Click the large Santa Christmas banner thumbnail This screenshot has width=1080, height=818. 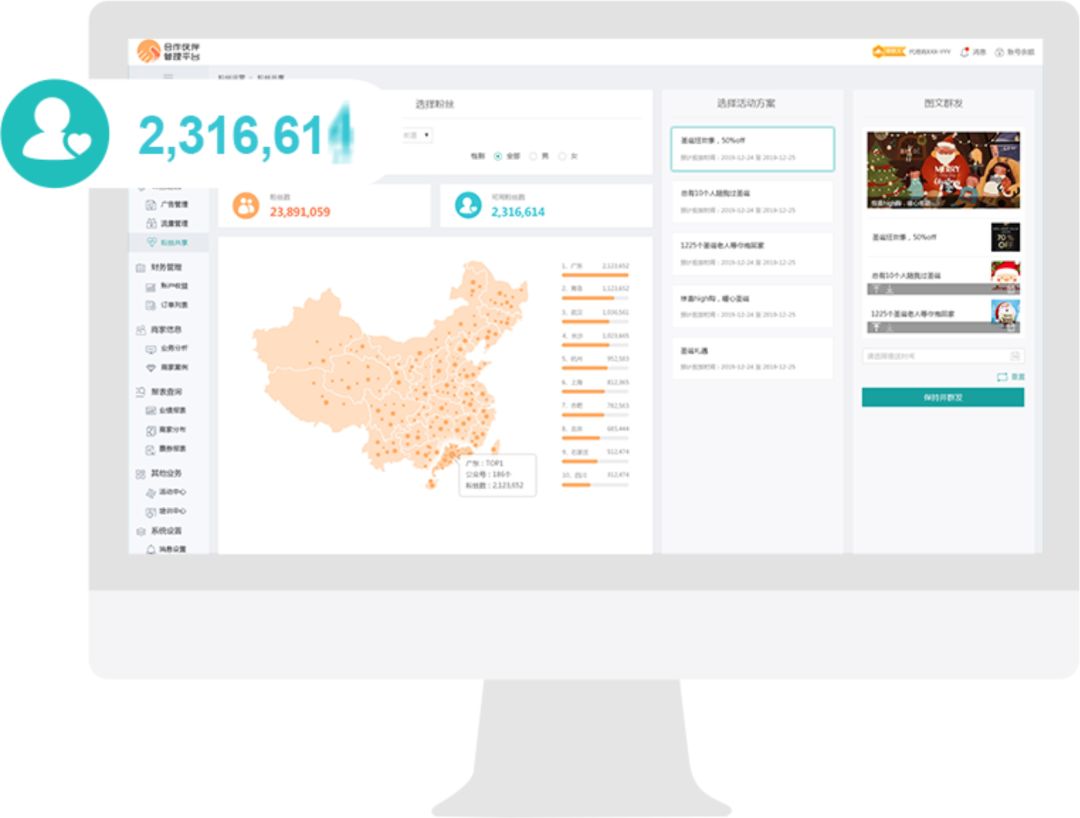click(943, 170)
